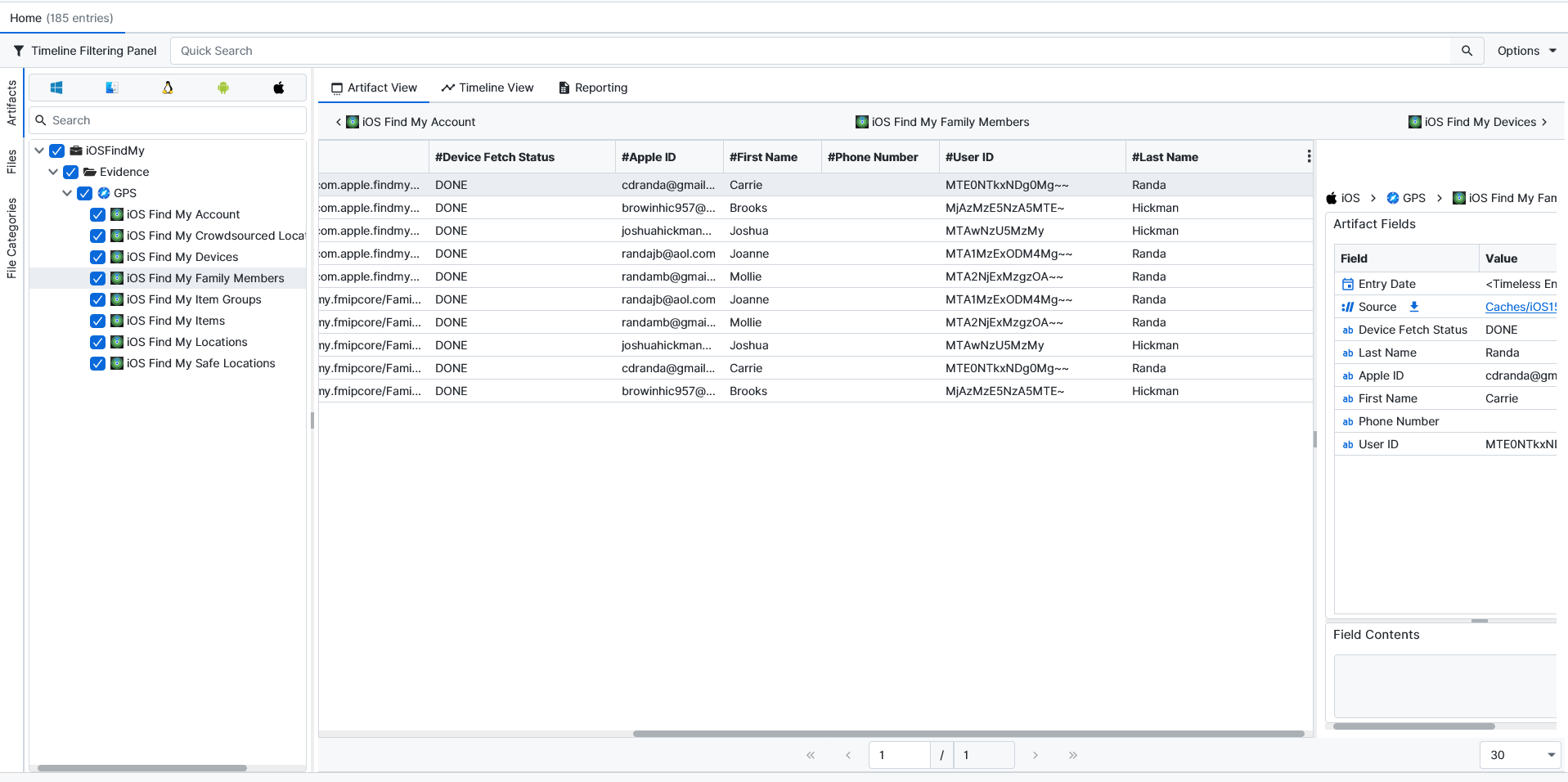Screen dimensions: 1568x782
Task: Download the Source file via arrow icon
Action: tap(1414, 307)
